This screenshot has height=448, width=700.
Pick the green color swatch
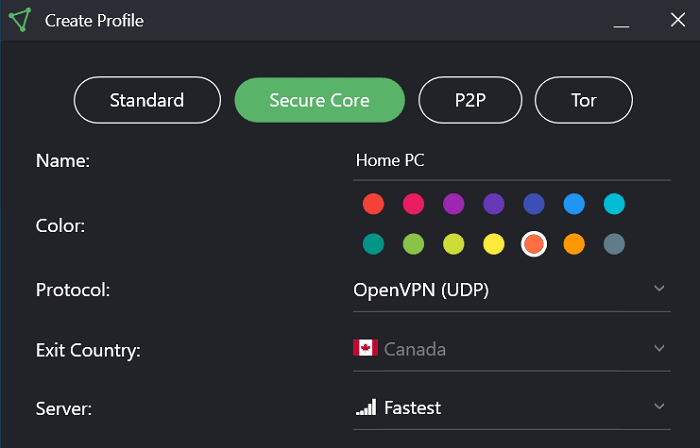pos(413,244)
